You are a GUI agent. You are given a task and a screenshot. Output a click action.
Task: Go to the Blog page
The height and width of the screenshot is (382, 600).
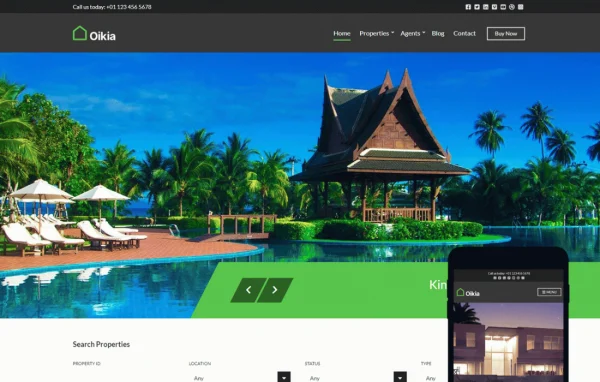[x=438, y=34]
